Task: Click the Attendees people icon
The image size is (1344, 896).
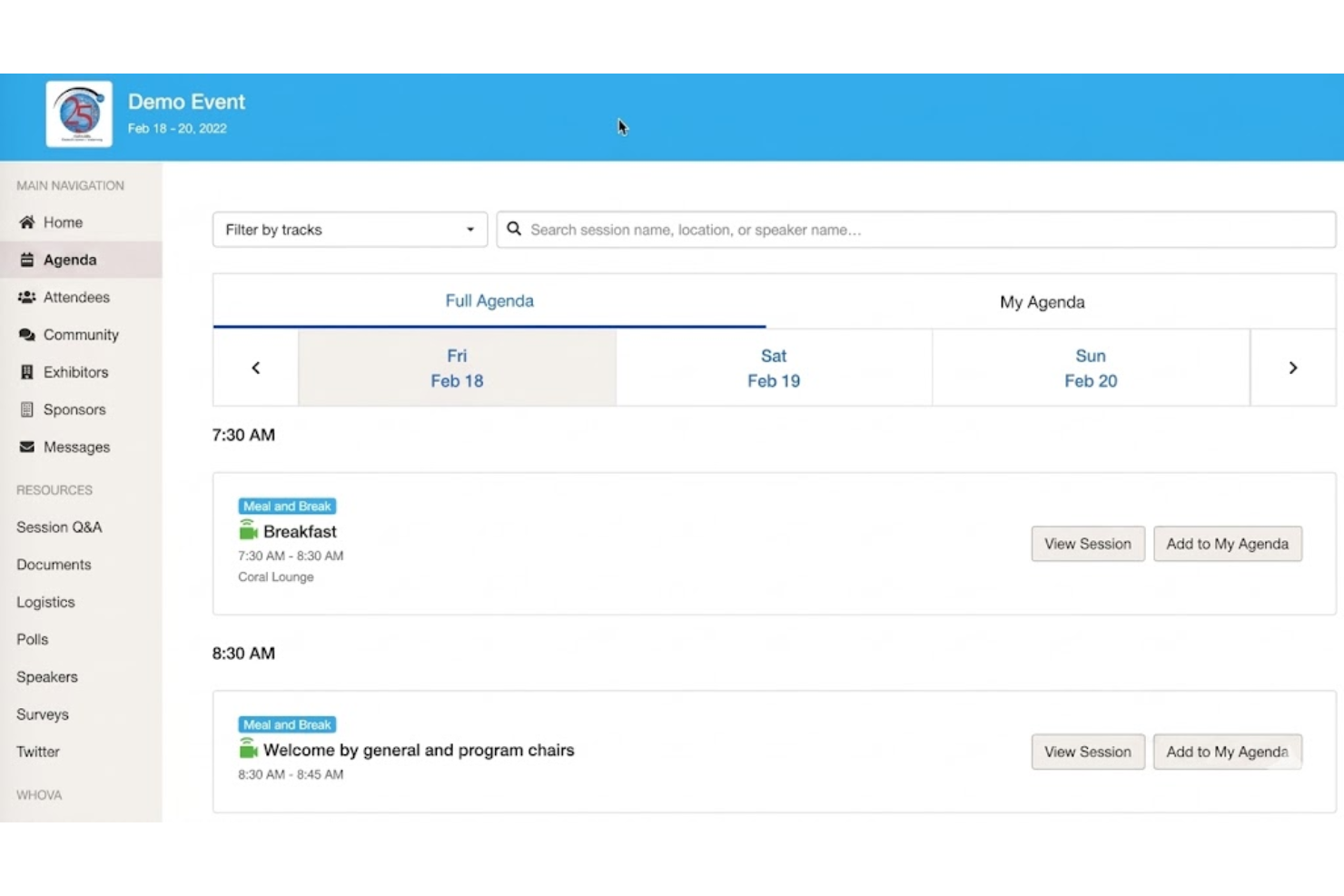Action: [x=27, y=297]
